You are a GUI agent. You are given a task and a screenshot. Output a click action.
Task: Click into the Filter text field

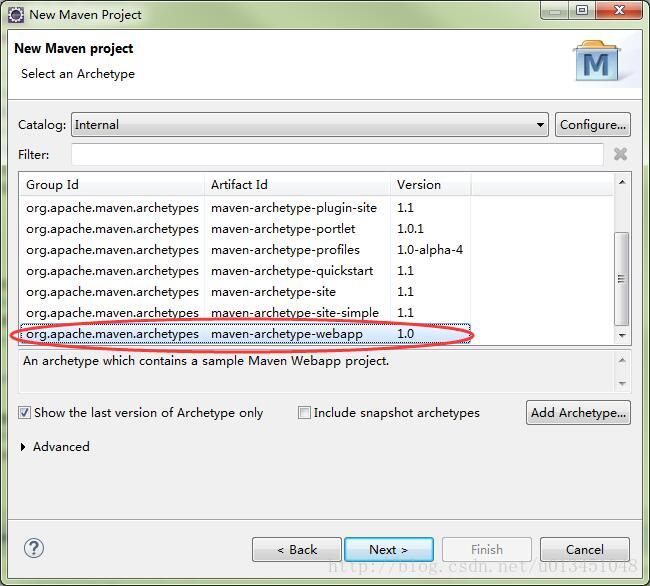337,155
